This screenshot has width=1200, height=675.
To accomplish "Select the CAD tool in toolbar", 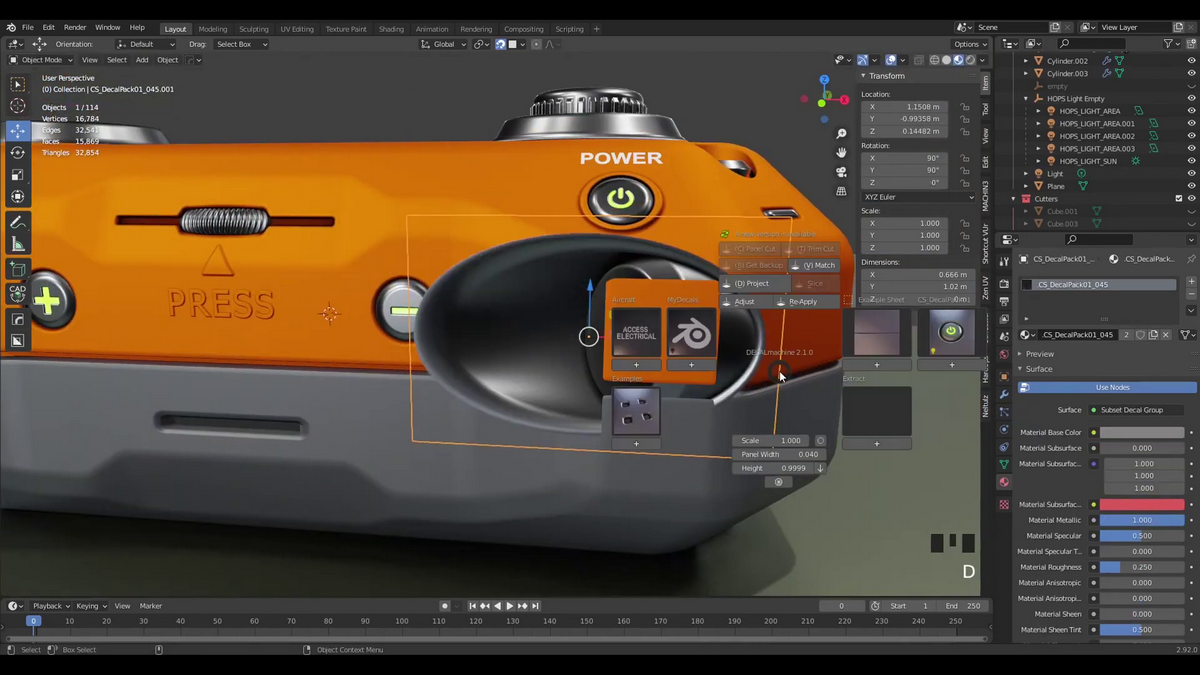I will click(x=18, y=293).
